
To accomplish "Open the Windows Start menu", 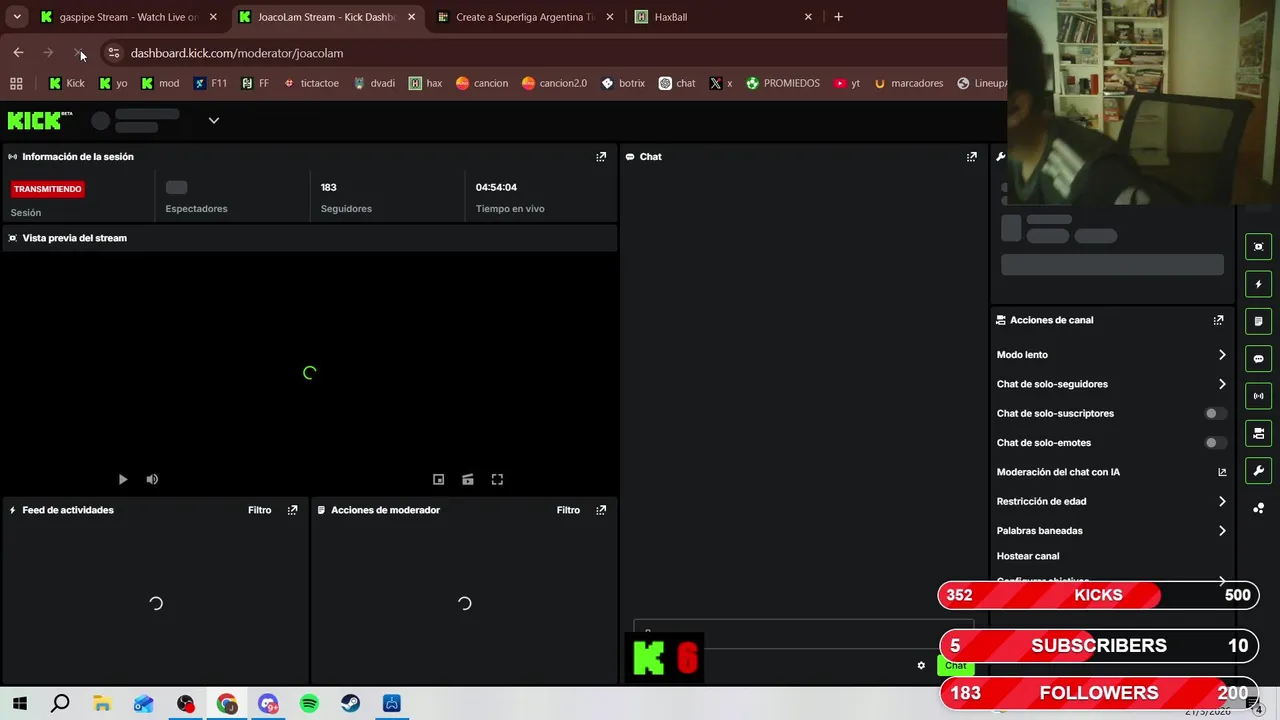I will click(x=19, y=704).
